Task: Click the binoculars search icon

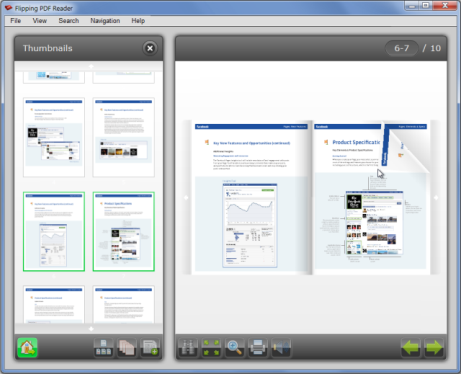Action: coord(188,348)
